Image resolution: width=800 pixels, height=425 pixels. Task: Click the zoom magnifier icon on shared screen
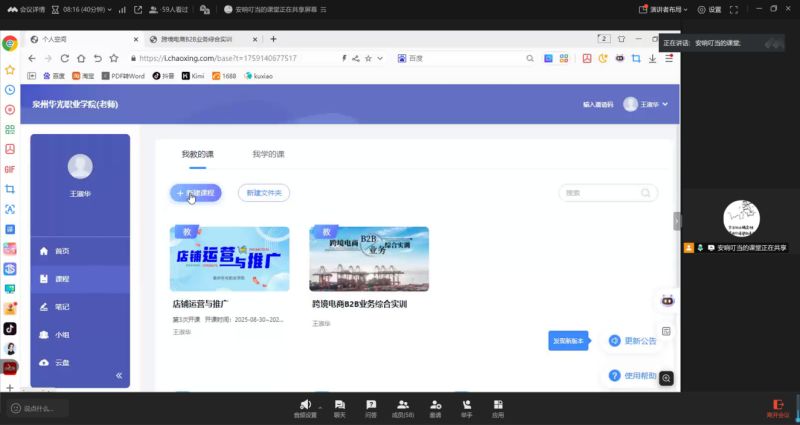(x=666, y=378)
